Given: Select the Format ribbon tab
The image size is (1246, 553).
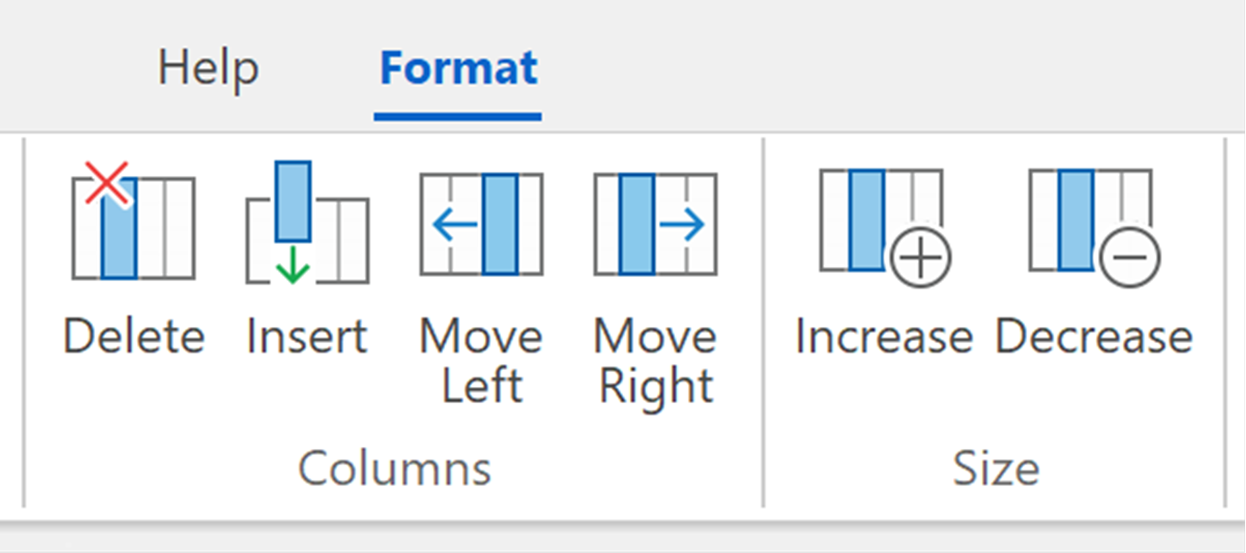Looking at the screenshot, I should coord(458,69).
